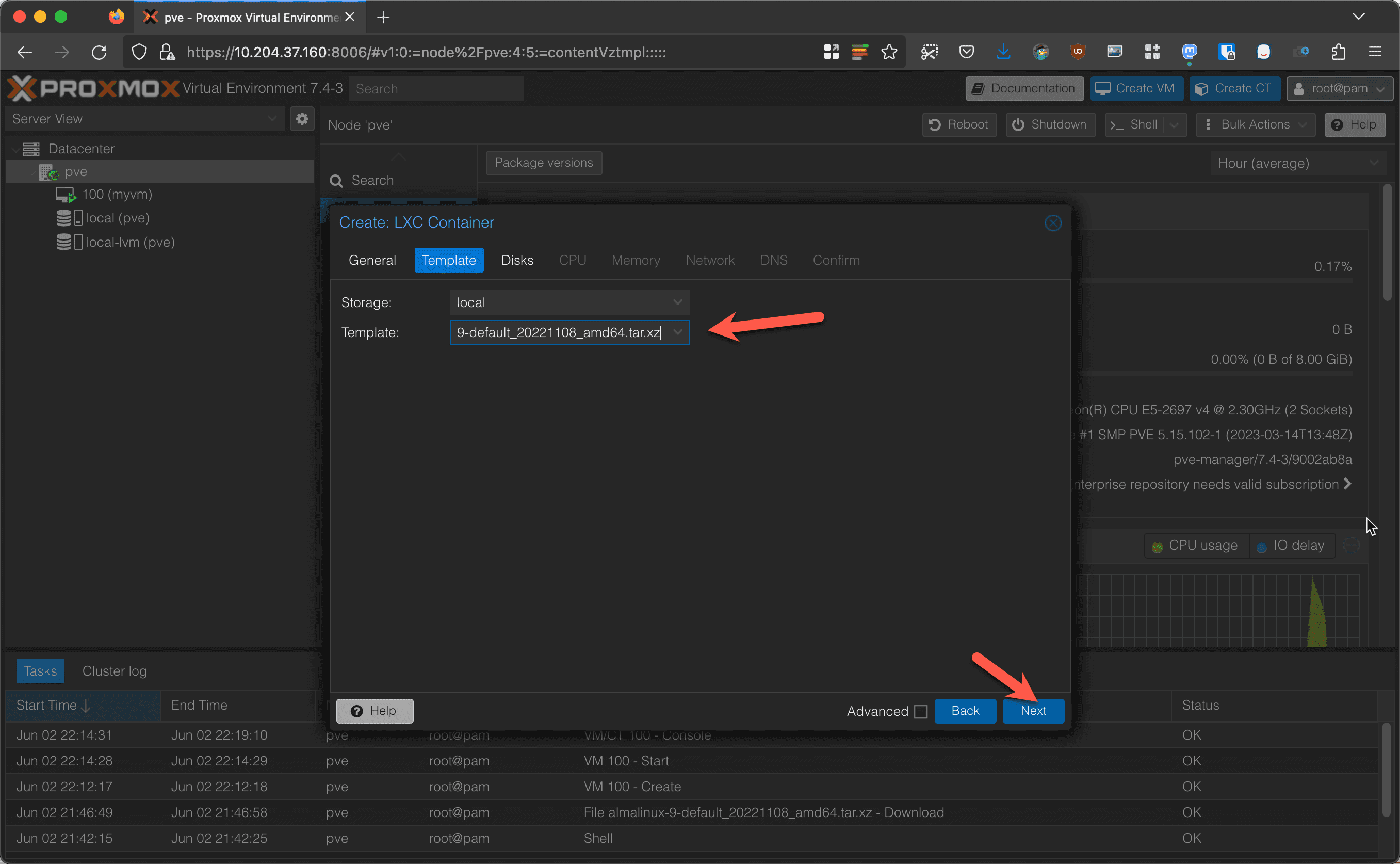
Task: Click the site padlock security icon
Action: [167, 53]
